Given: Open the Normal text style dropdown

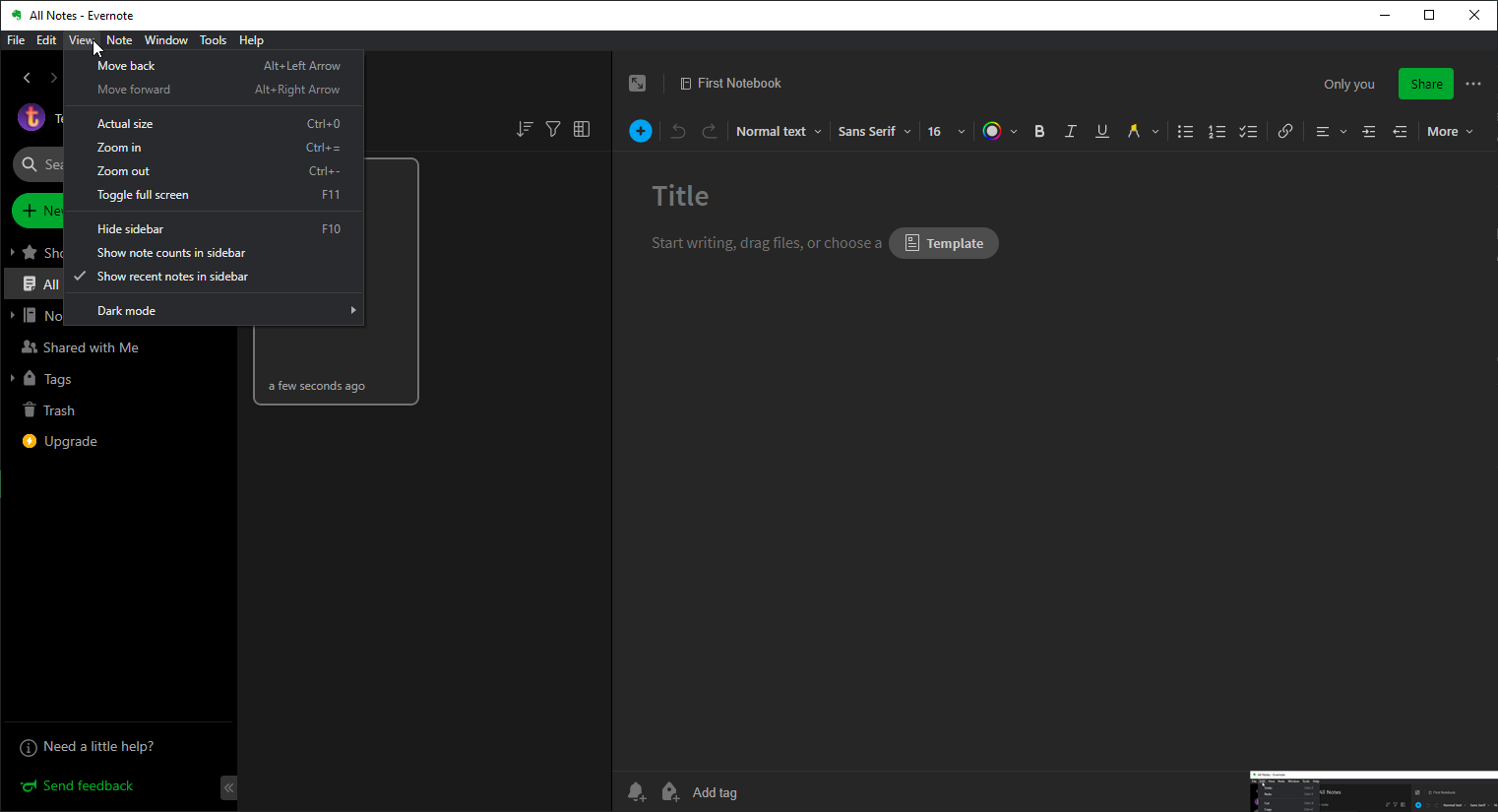Looking at the screenshot, I should [779, 131].
